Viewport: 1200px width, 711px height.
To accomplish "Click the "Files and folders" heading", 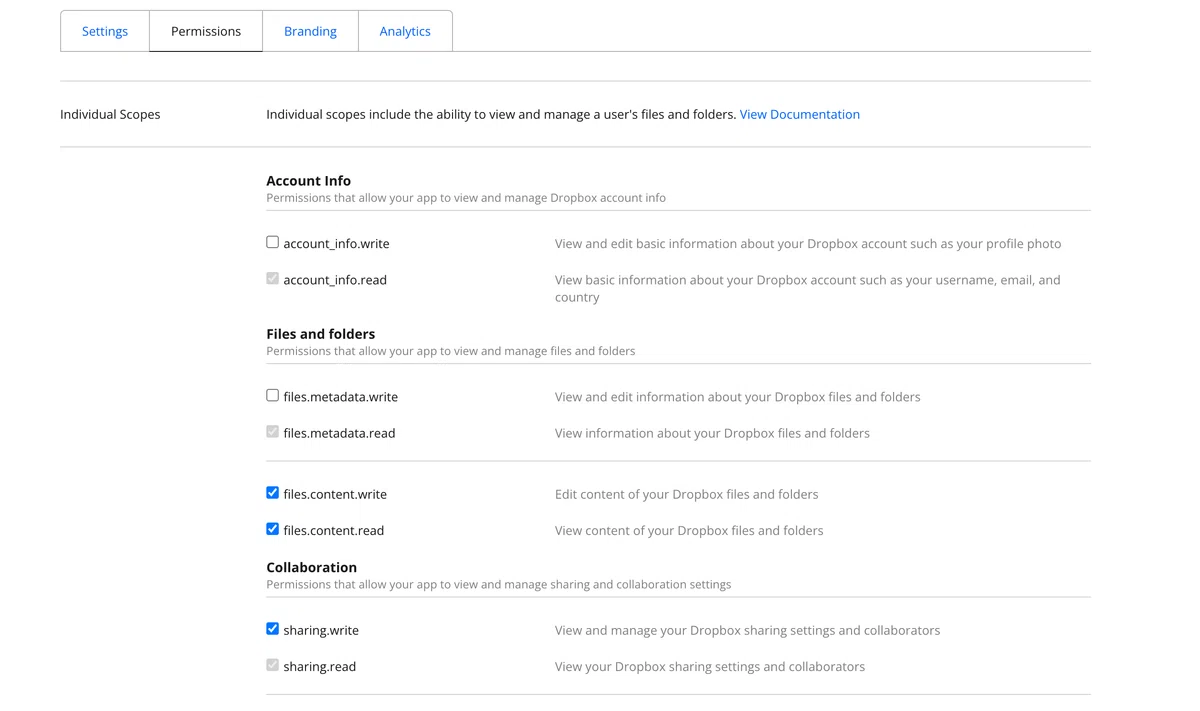I will pos(321,334).
